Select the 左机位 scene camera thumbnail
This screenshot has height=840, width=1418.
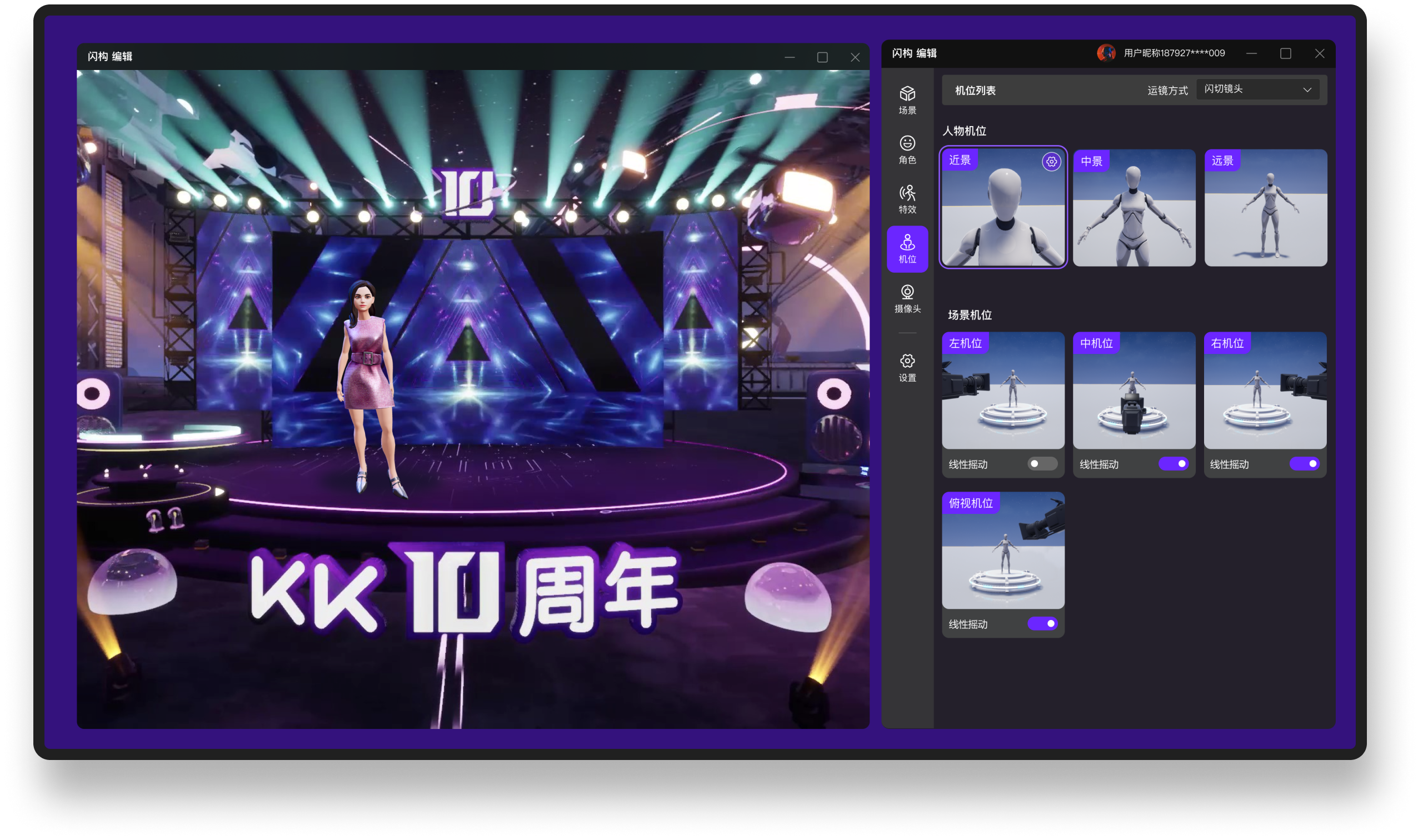(1003, 391)
